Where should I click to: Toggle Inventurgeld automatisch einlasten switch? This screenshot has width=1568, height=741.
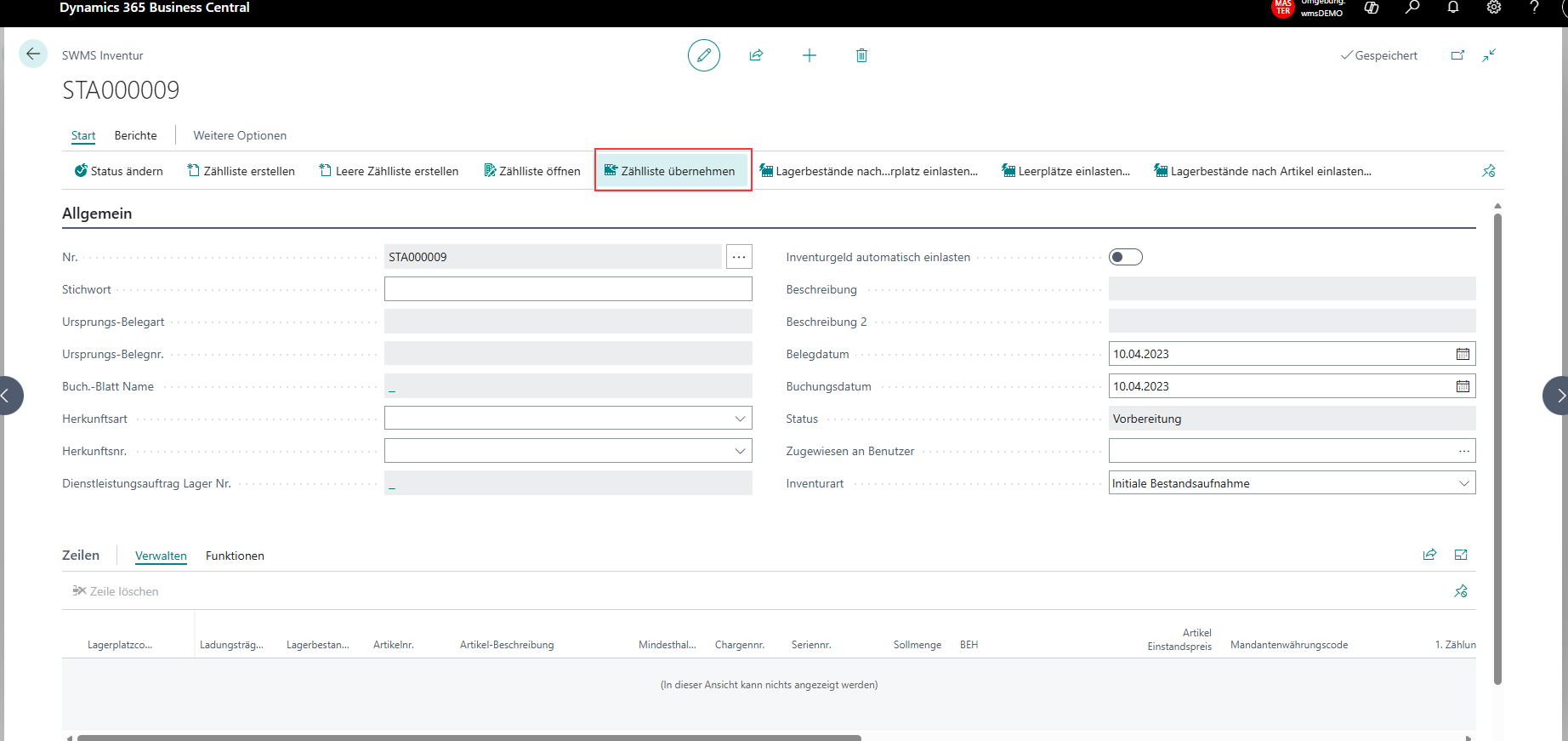(x=1125, y=257)
